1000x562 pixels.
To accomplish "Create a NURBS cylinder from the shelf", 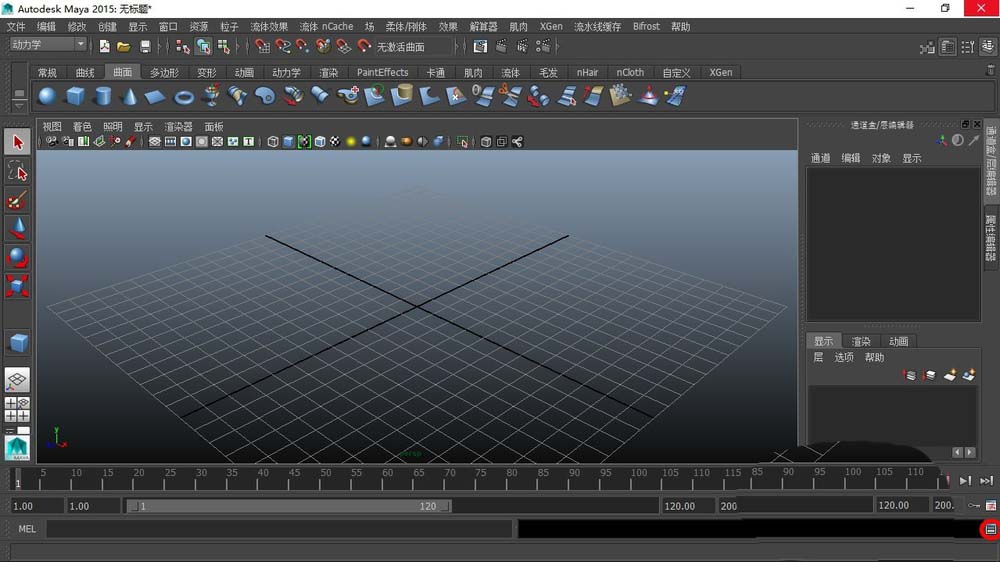I will pyautogui.click(x=102, y=96).
